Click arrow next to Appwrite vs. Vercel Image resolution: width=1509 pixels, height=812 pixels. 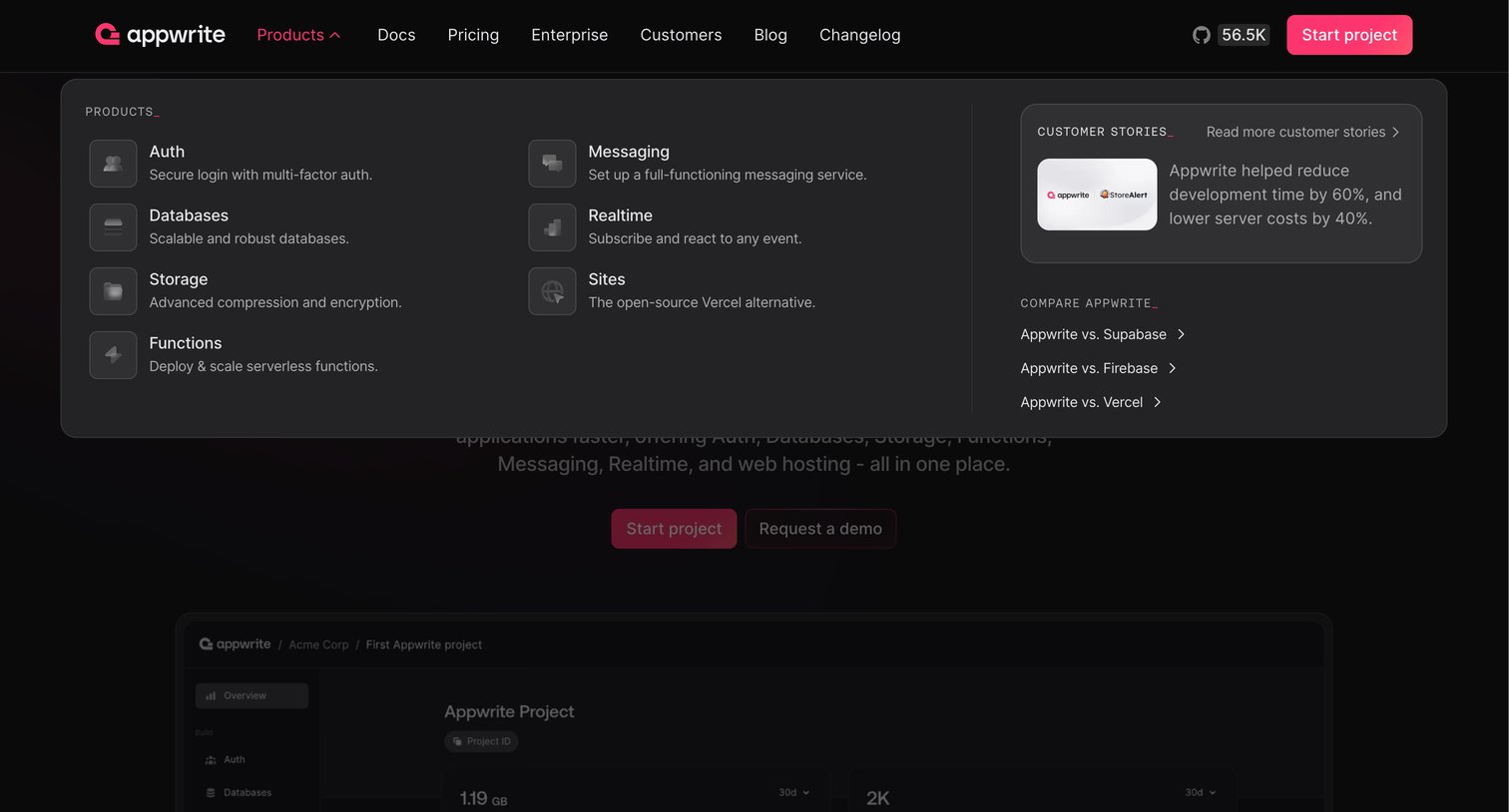point(1157,402)
